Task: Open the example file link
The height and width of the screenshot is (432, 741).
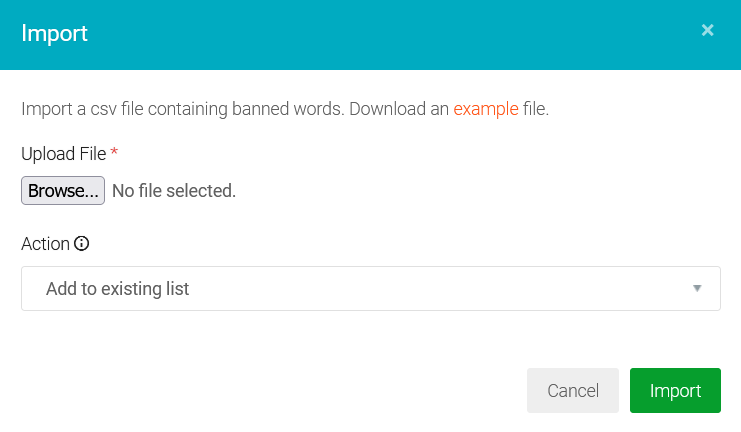Action: [x=486, y=109]
